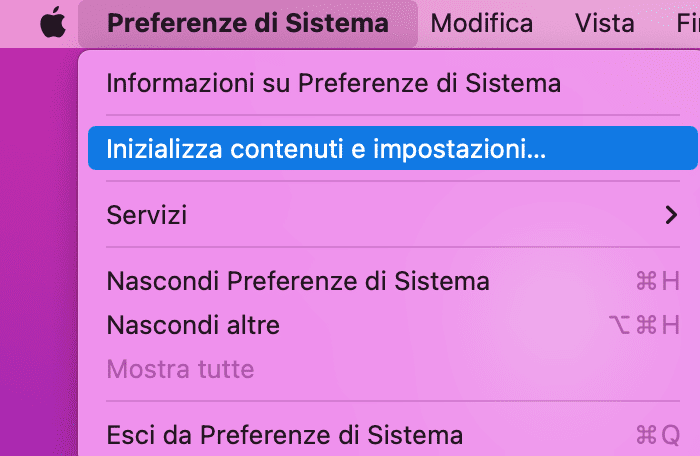Choose Informazioni su Preferenze di Sistema
This screenshot has width=700, height=456.
[x=333, y=83]
